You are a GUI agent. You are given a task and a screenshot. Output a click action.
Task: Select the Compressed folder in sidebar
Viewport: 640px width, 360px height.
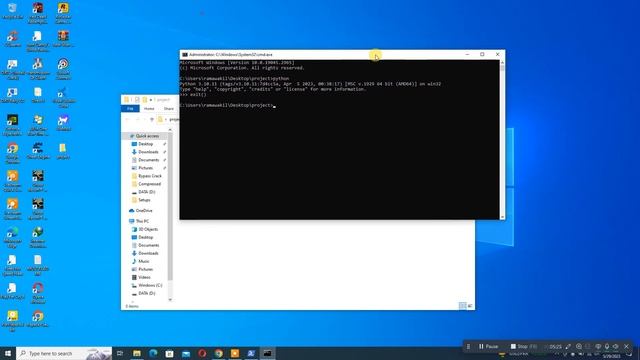click(149, 184)
